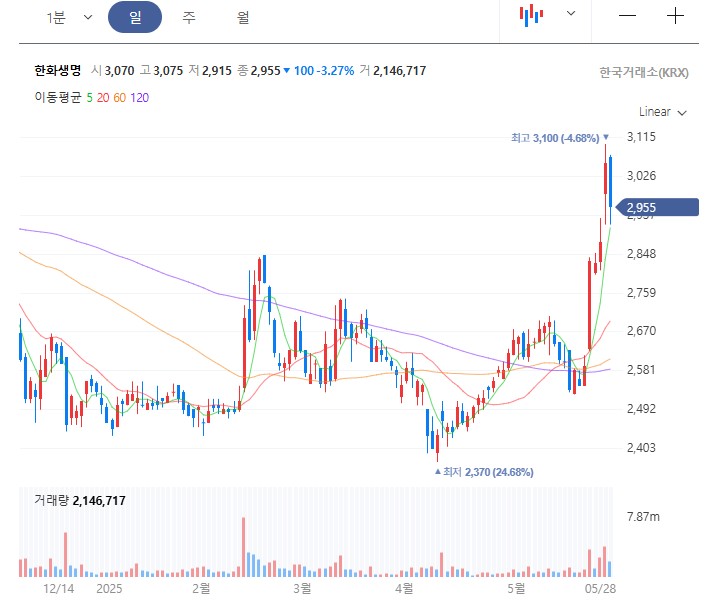
Task: Click the 한화생명 stock name
Action: (x=58, y=71)
